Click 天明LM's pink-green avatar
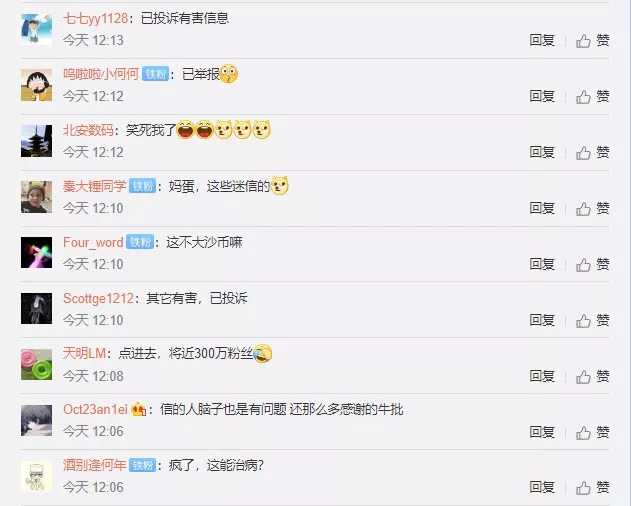The height and width of the screenshot is (506, 631). (37, 365)
